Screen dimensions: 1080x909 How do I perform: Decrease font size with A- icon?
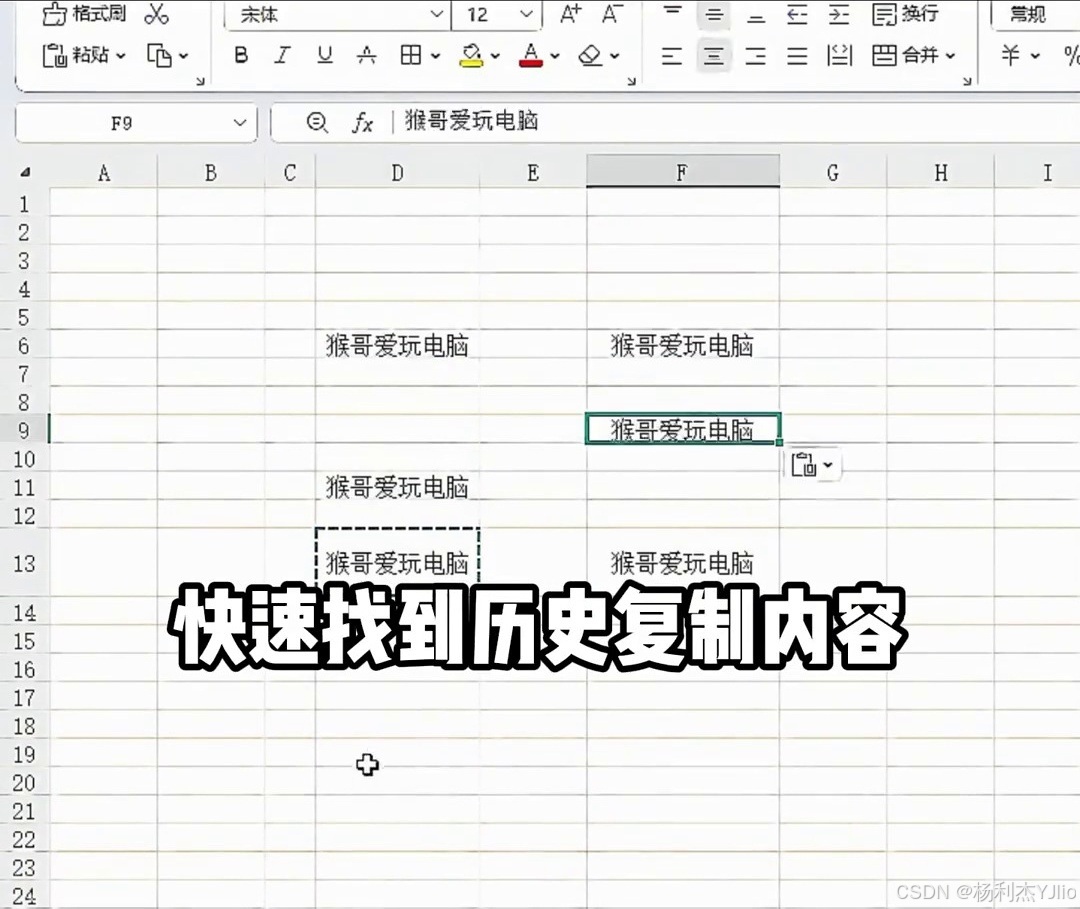612,14
